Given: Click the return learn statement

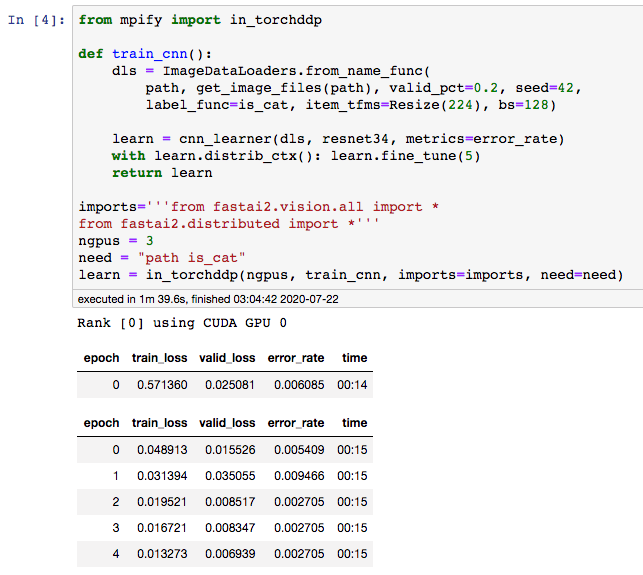Looking at the screenshot, I should click(x=162, y=173).
